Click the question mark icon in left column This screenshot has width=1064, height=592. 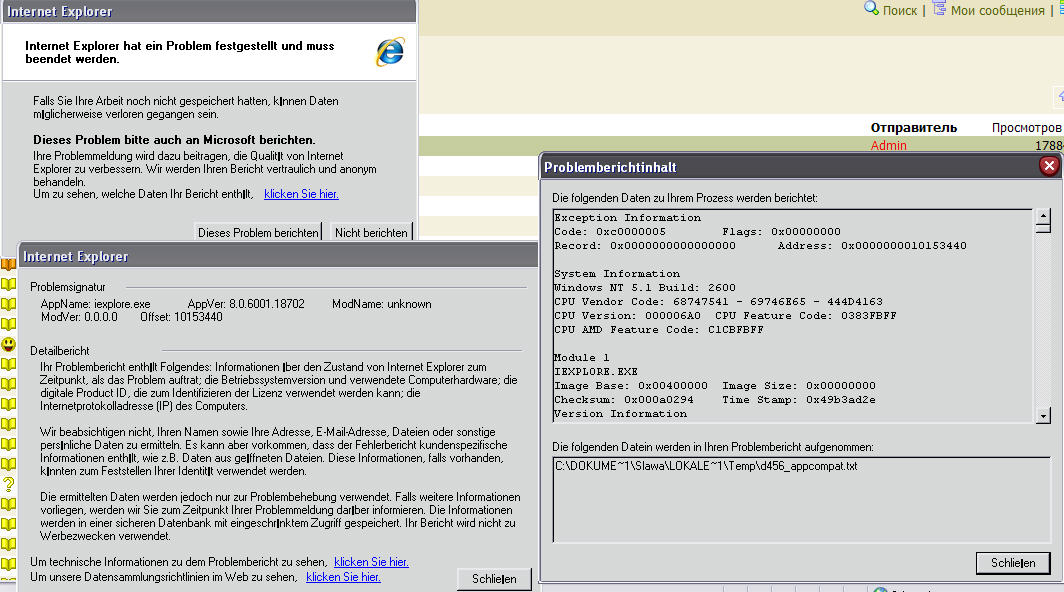click(8, 484)
